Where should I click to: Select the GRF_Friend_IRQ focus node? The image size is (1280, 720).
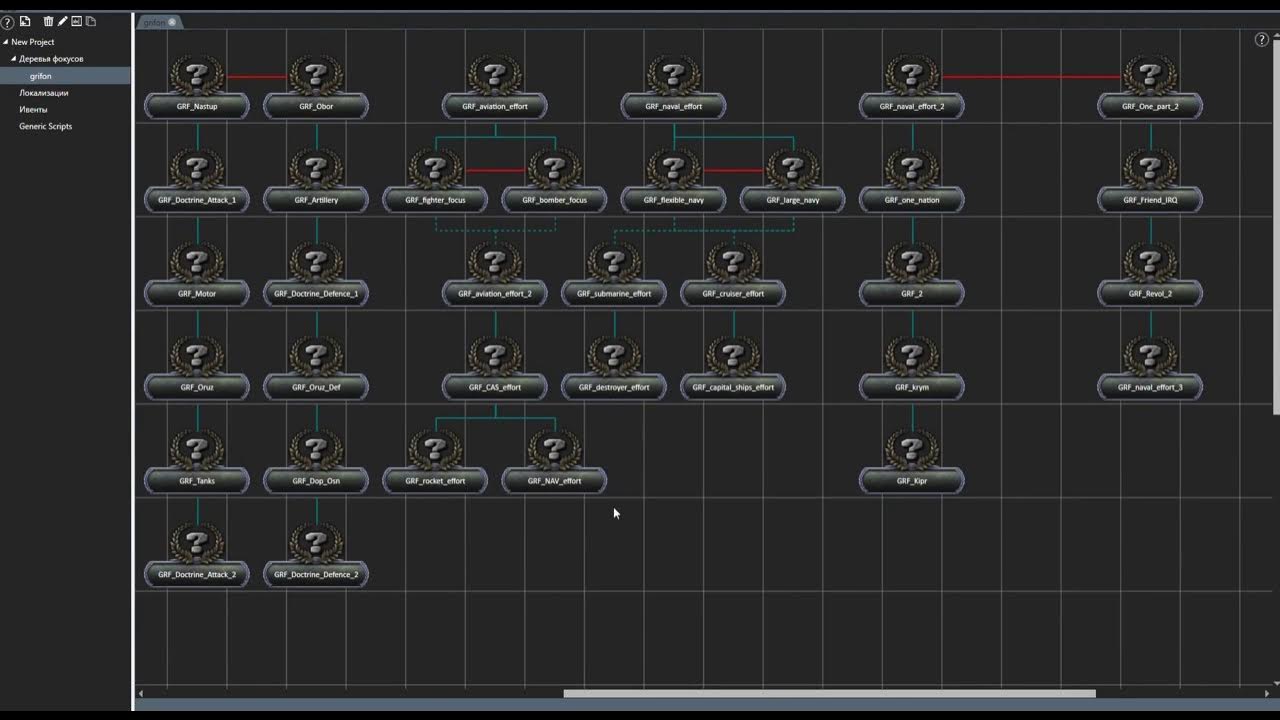[1150, 181]
